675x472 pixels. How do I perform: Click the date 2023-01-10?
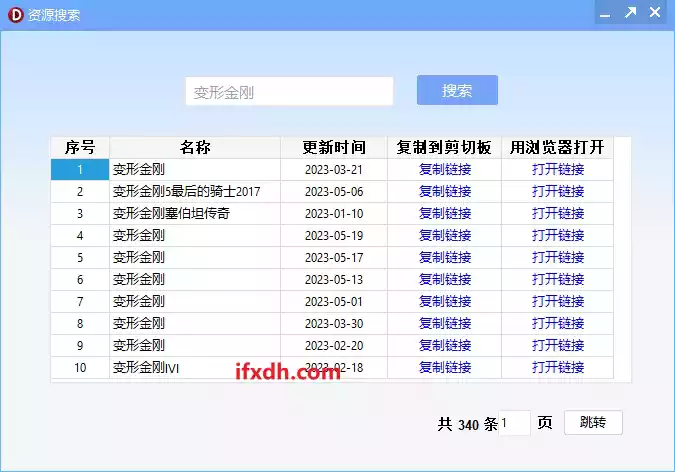click(334, 214)
